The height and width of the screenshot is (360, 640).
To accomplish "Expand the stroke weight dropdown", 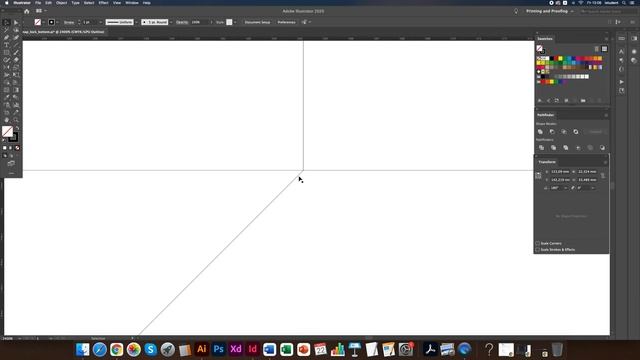I will [x=100, y=22].
